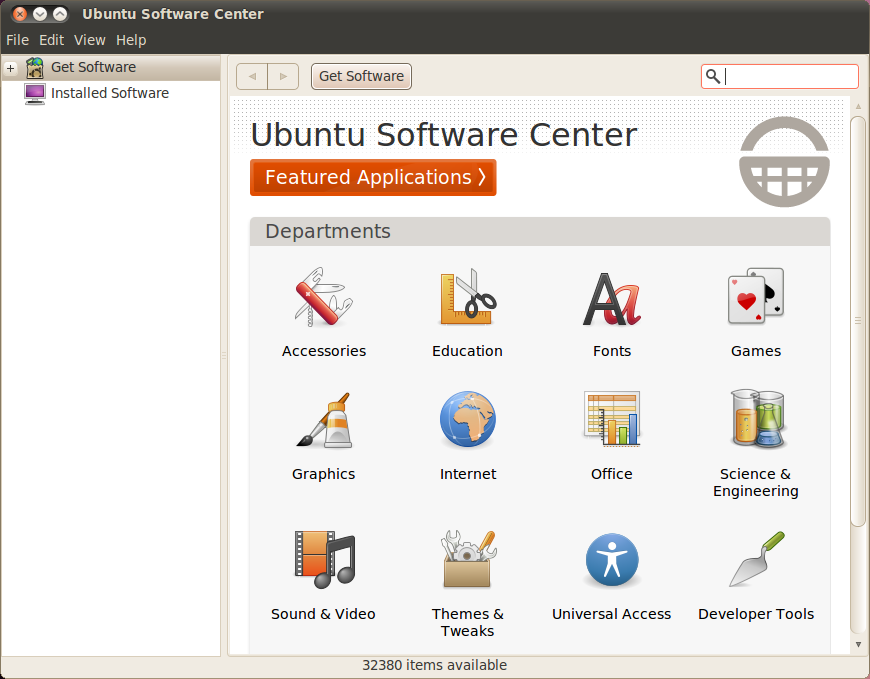Select Get Software in the sidebar
870x679 pixels.
(110, 68)
